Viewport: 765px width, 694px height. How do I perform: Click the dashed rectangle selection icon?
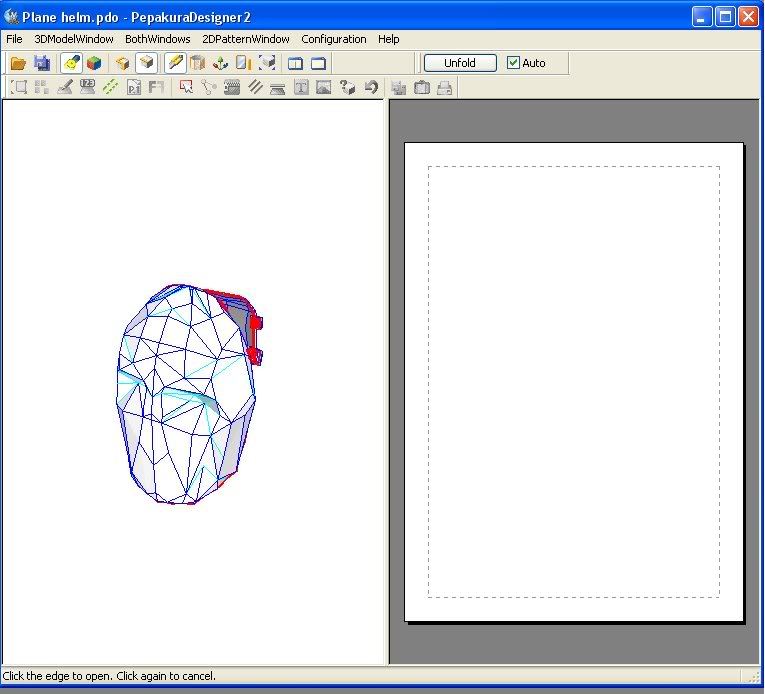(x=19, y=87)
